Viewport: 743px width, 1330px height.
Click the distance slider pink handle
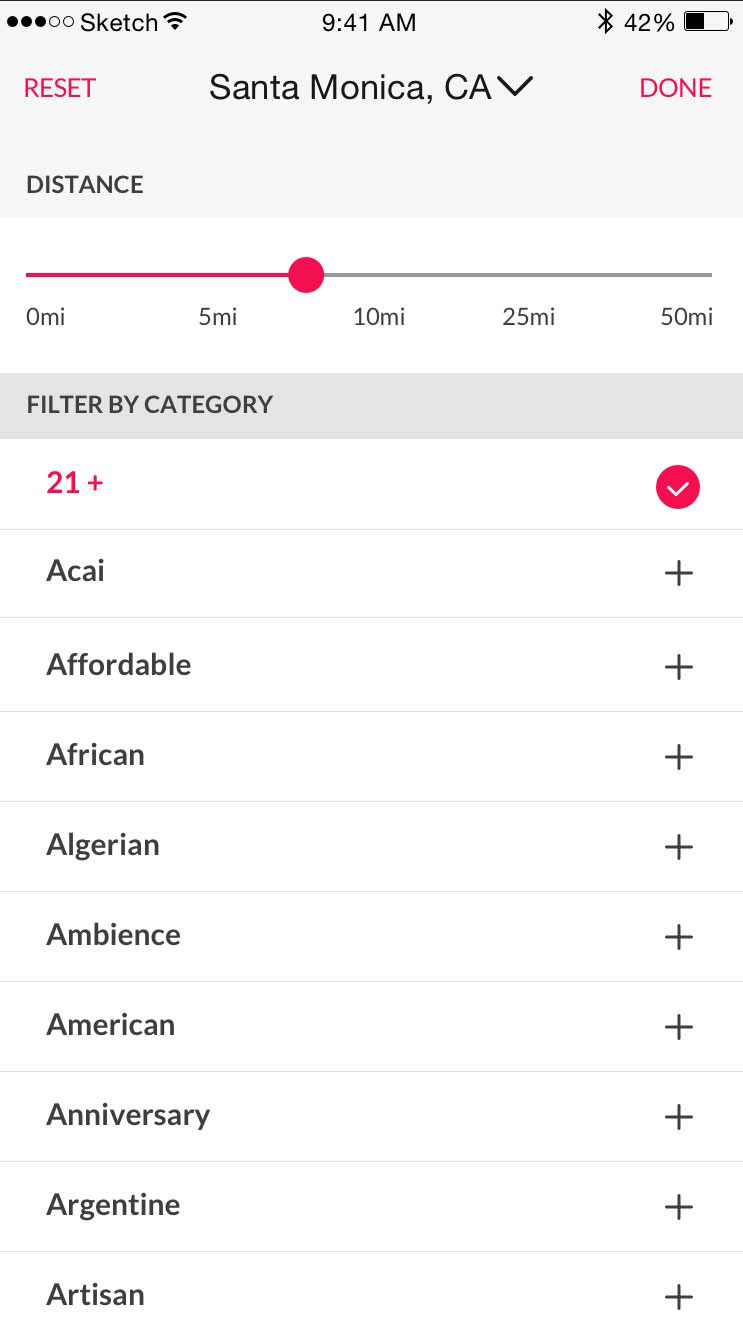click(306, 274)
